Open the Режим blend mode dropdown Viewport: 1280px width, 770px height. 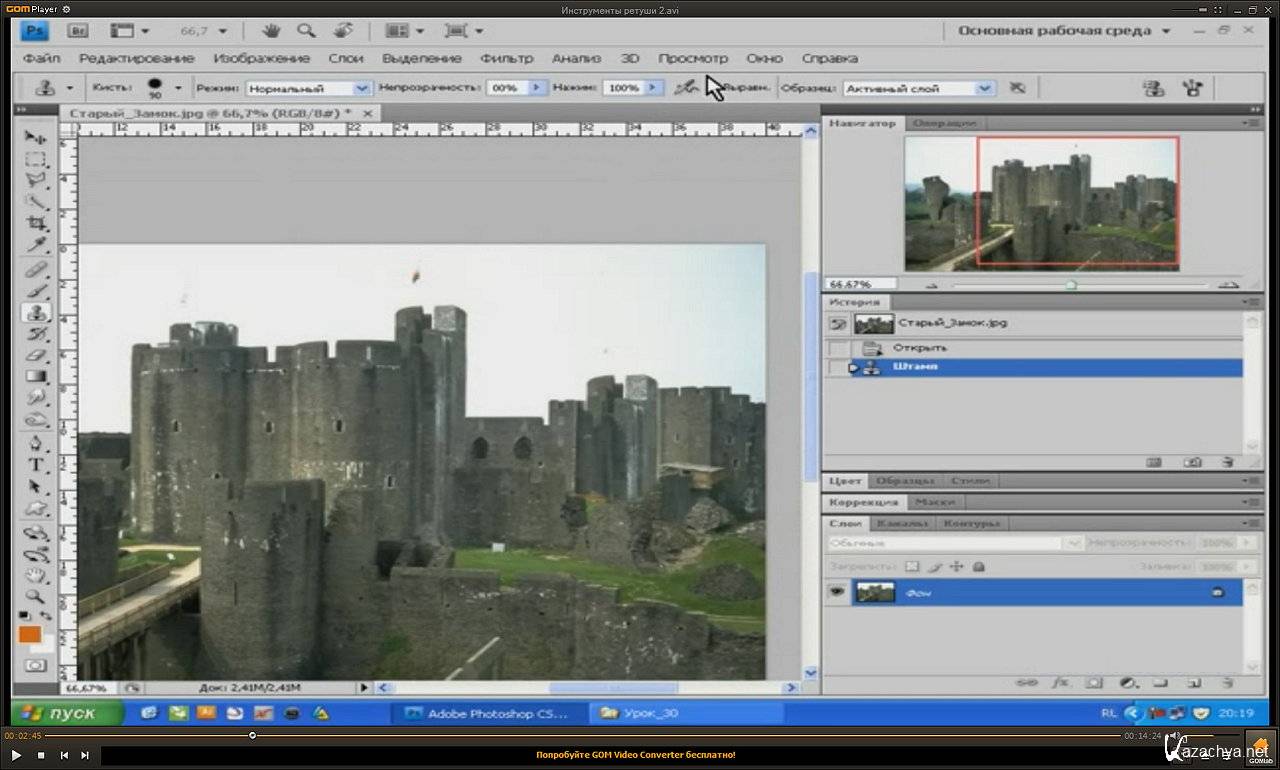click(x=309, y=88)
